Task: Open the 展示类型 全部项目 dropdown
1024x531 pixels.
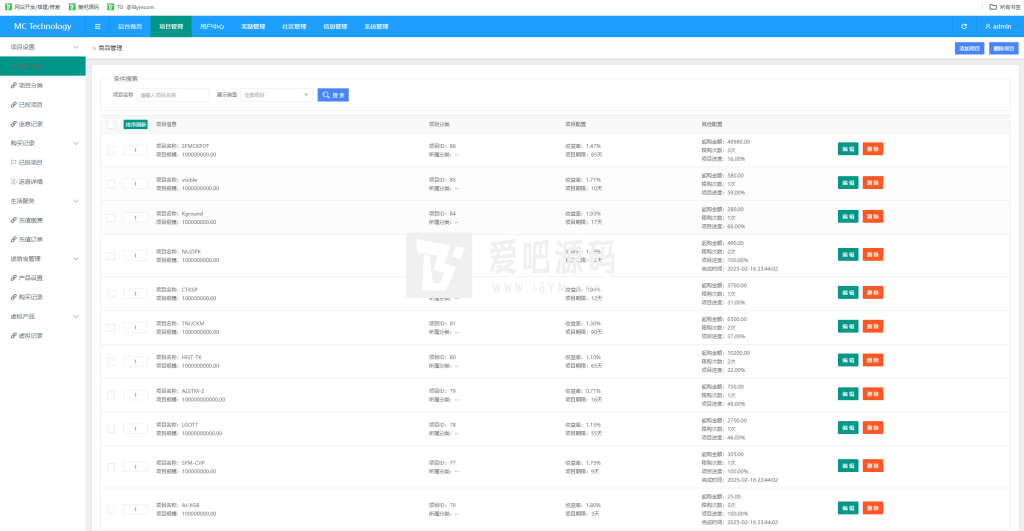Action: pos(276,95)
